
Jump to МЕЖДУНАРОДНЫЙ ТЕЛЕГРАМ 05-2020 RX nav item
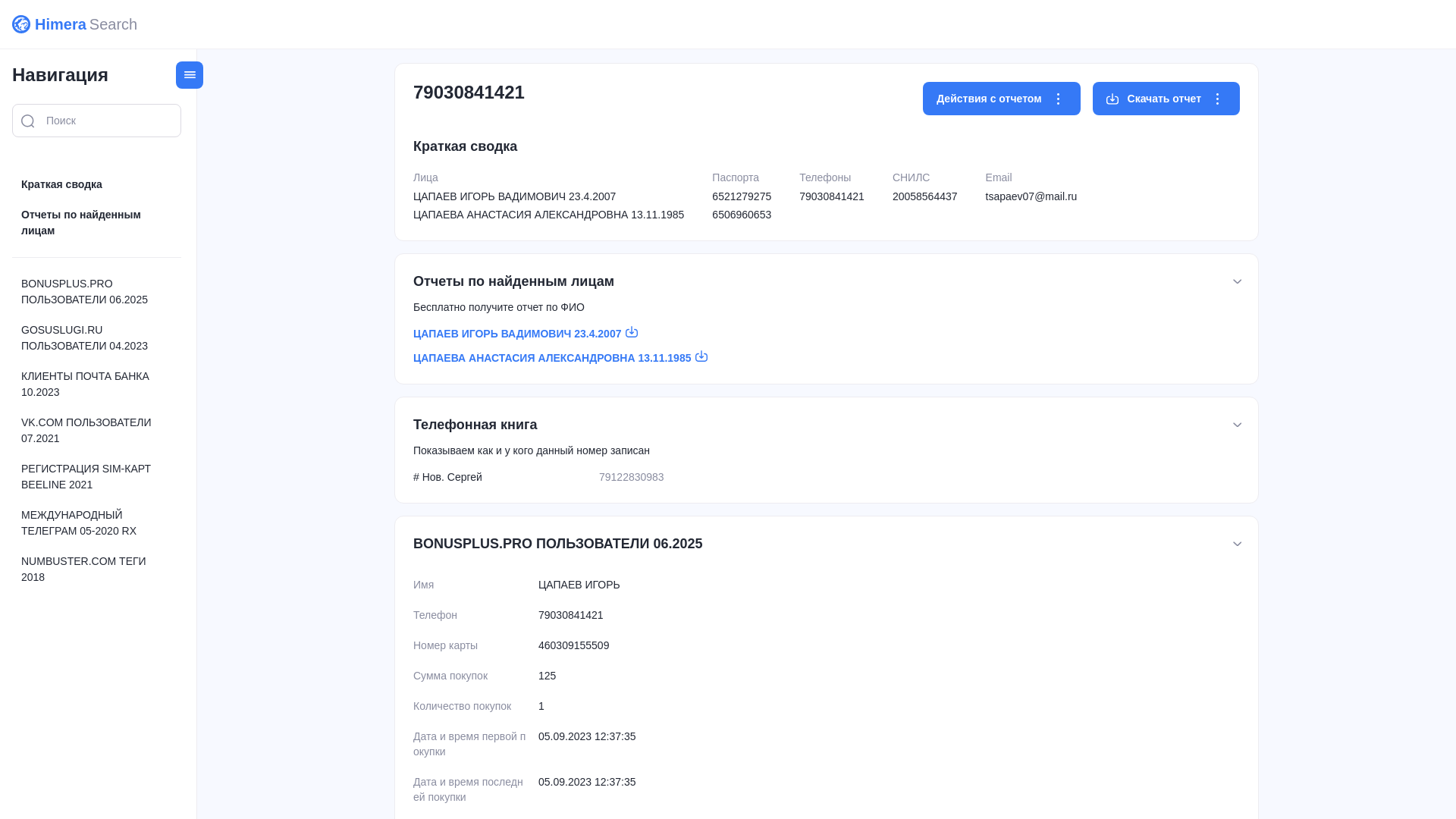point(79,522)
